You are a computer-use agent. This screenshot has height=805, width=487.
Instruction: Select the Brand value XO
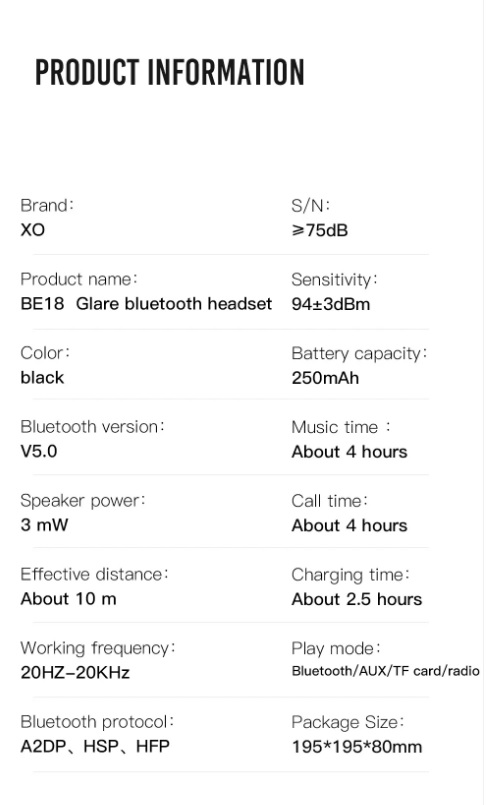(x=33, y=229)
